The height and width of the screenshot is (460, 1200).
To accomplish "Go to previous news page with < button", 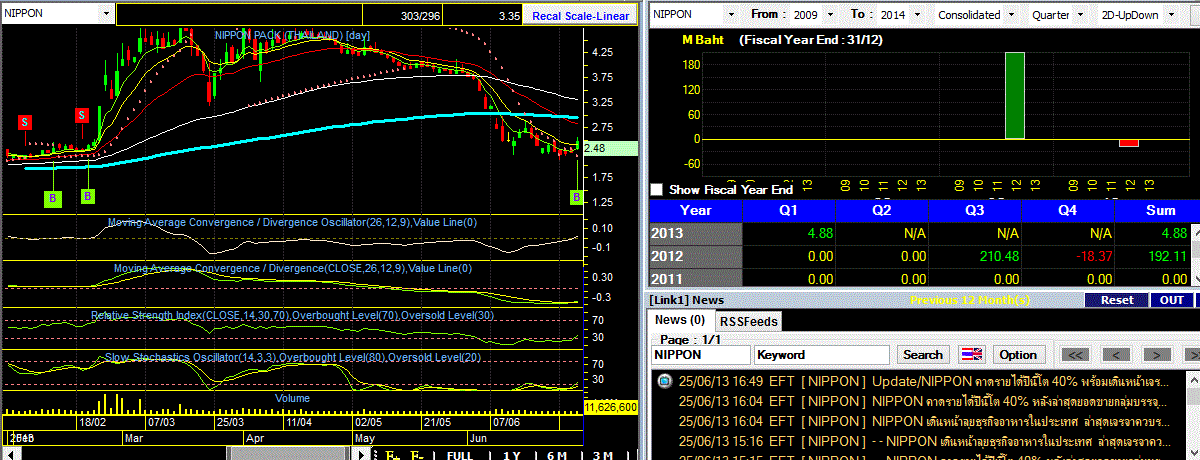I will point(1116,354).
